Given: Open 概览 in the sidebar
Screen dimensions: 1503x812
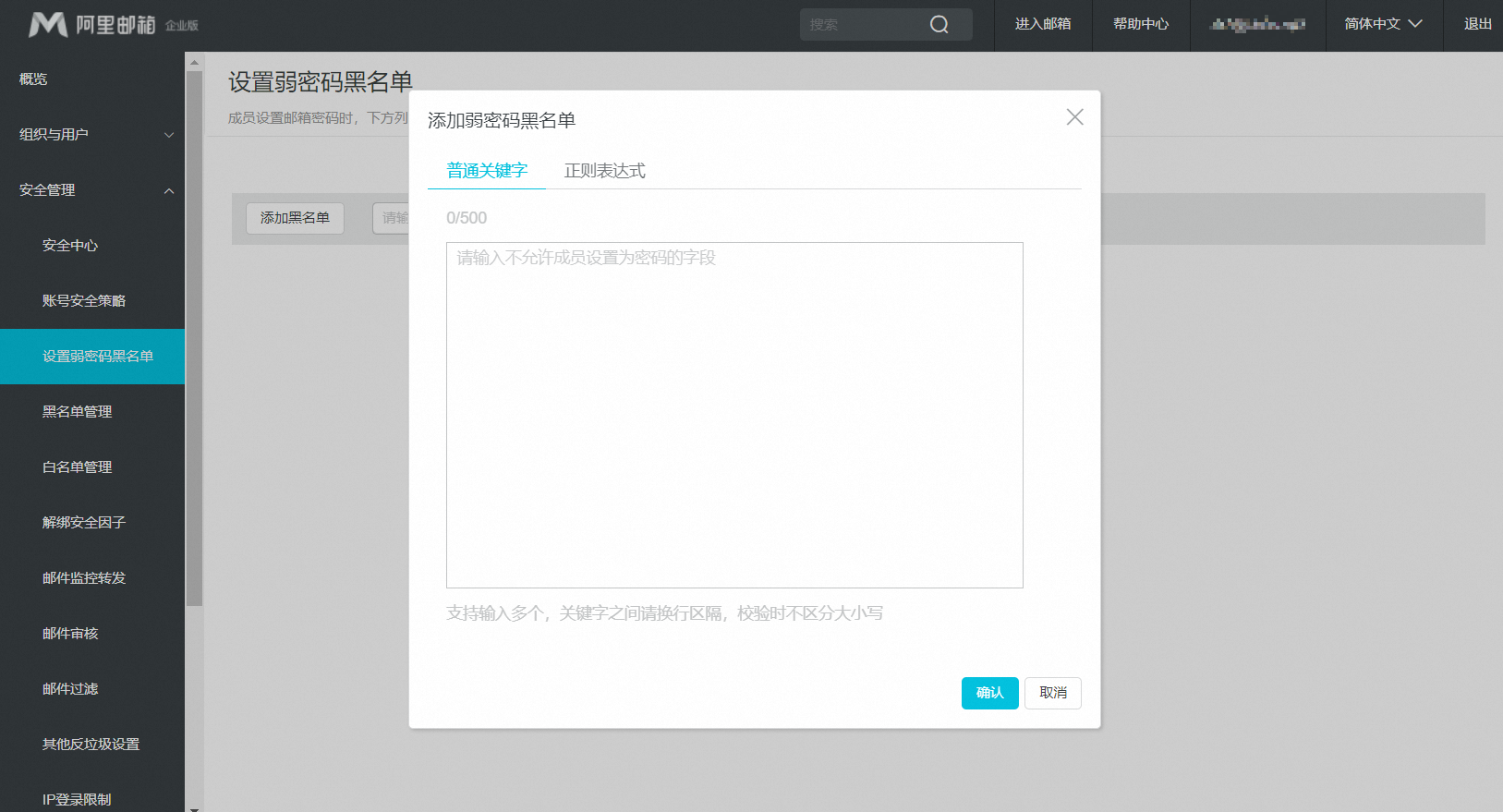Looking at the screenshot, I should click(33, 79).
